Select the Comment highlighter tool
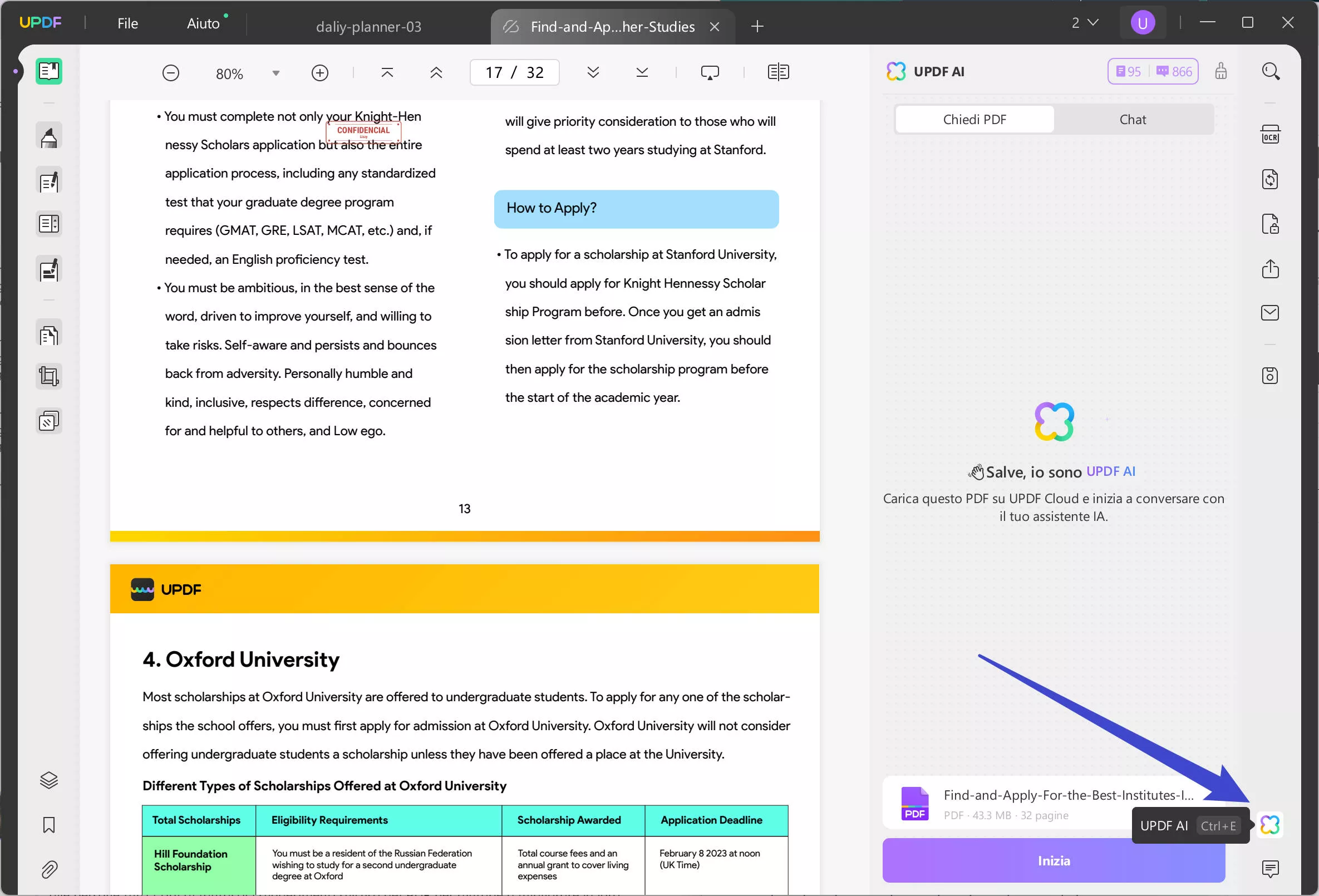 tap(49, 137)
